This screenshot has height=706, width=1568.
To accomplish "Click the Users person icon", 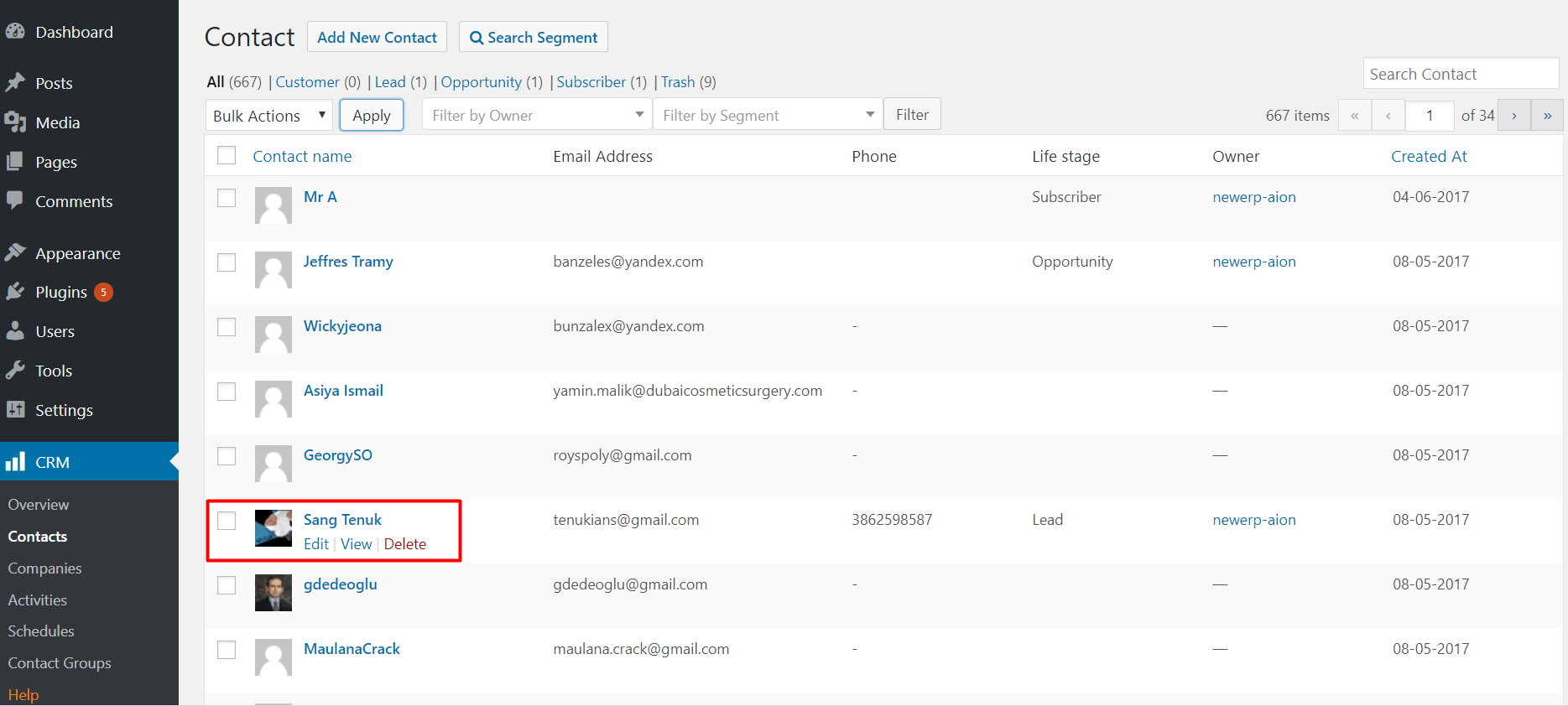I will [x=15, y=330].
